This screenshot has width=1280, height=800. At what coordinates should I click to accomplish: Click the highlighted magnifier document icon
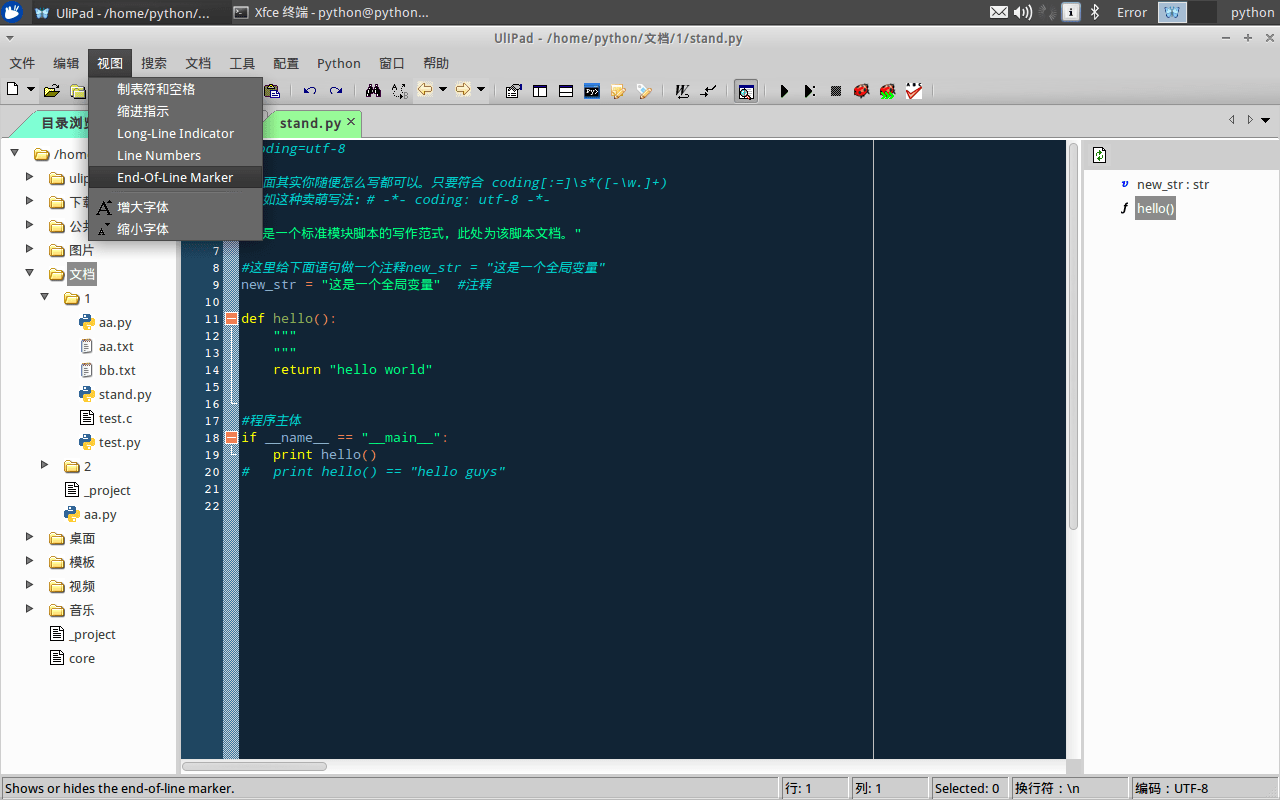(x=746, y=91)
